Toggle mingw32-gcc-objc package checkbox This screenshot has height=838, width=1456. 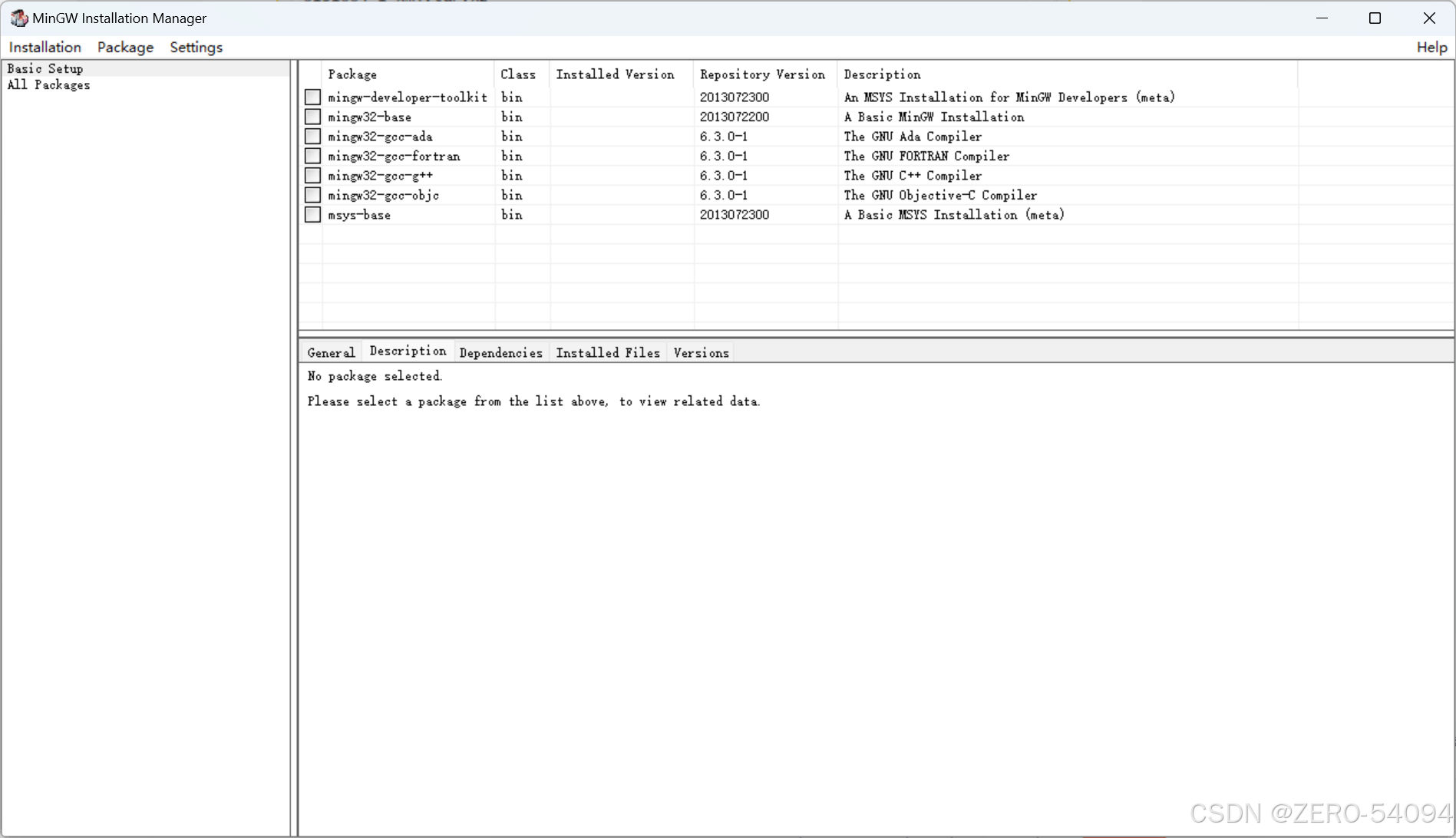[x=312, y=195]
